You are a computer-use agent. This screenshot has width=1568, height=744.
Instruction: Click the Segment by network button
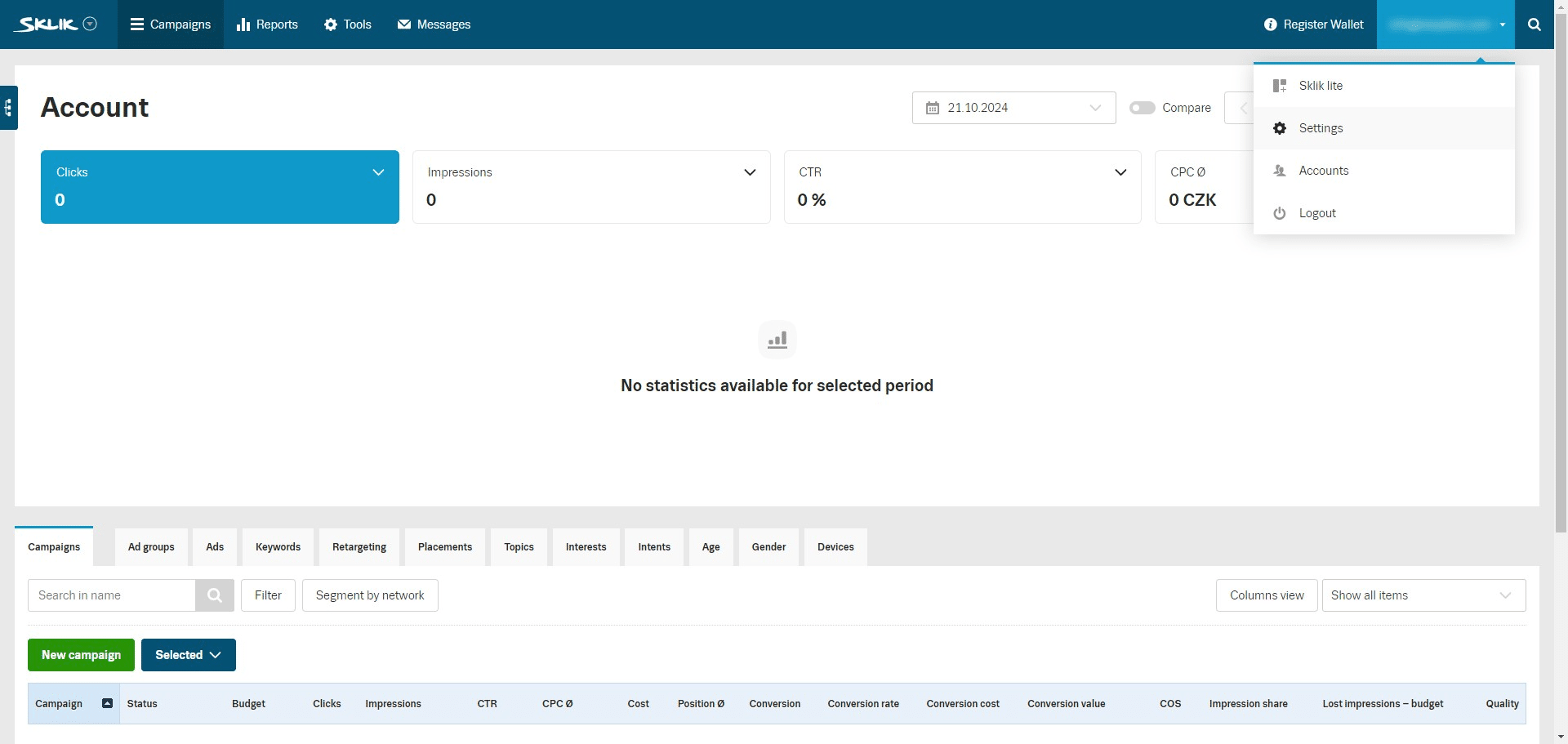coord(370,595)
